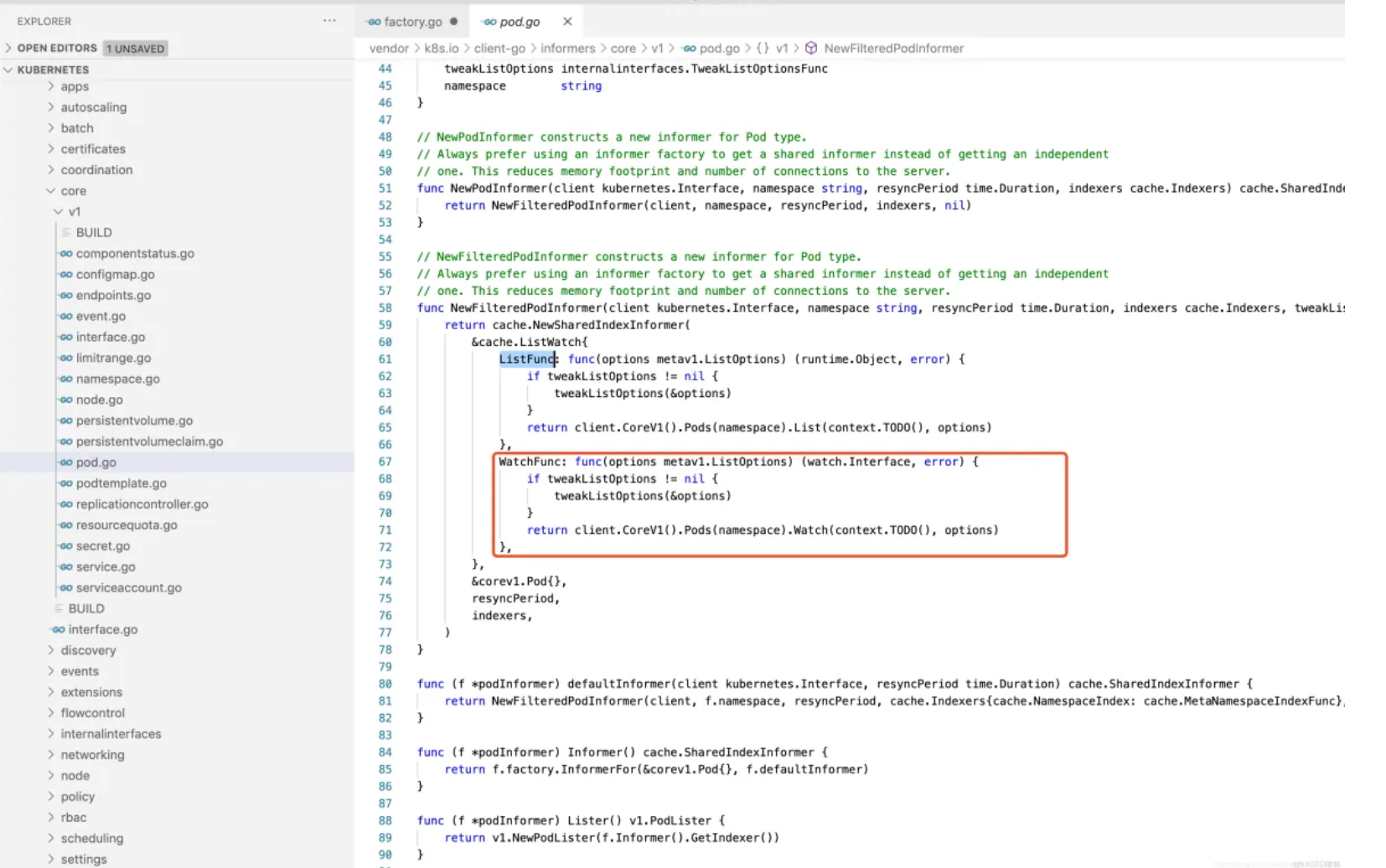Viewport: 1386px width, 868px height.
Task: Collapse the v1 folder chevron
Action: point(59,212)
